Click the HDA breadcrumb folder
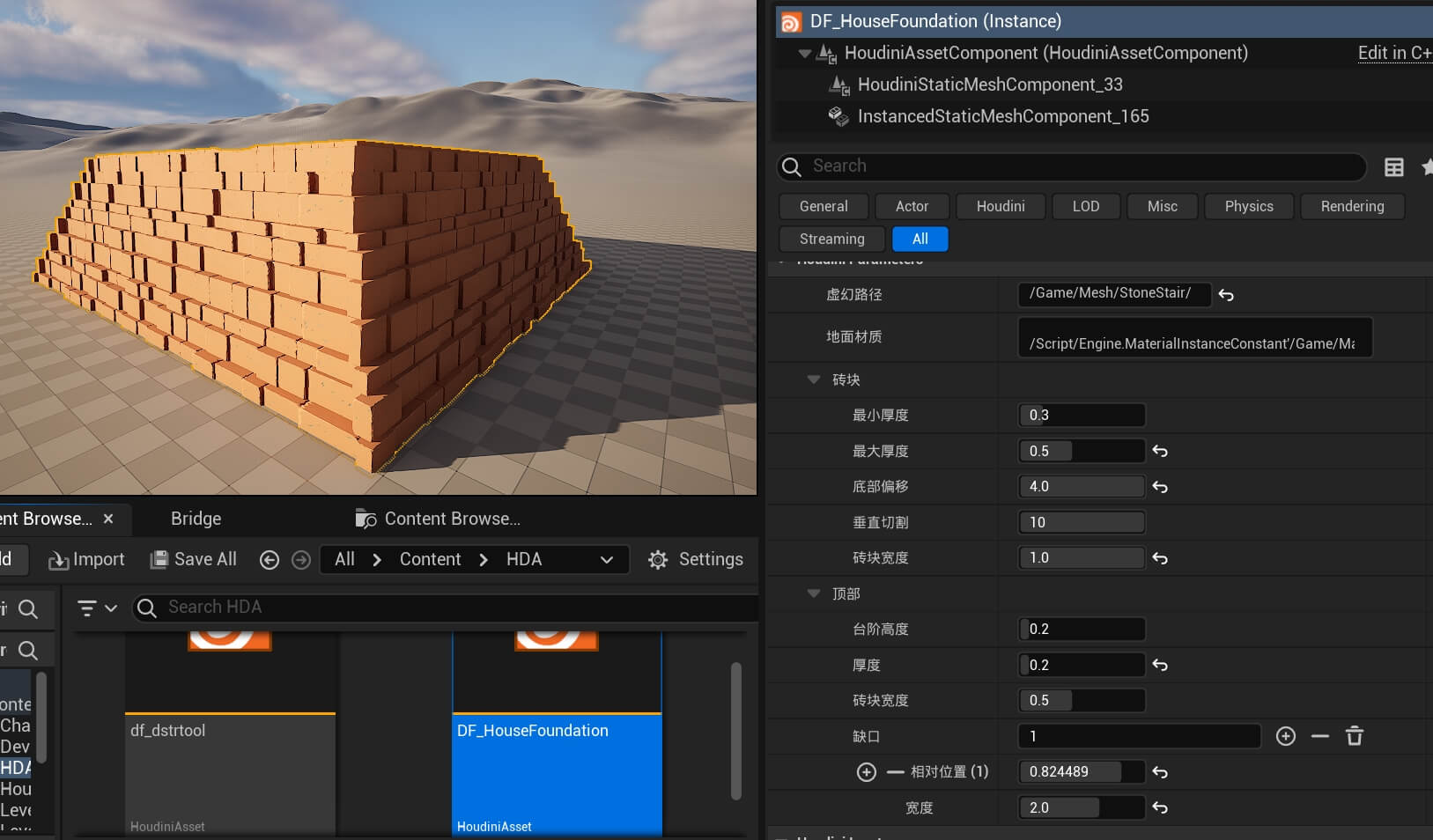This screenshot has width=1433, height=840. pyautogui.click(x=524, y=559)
